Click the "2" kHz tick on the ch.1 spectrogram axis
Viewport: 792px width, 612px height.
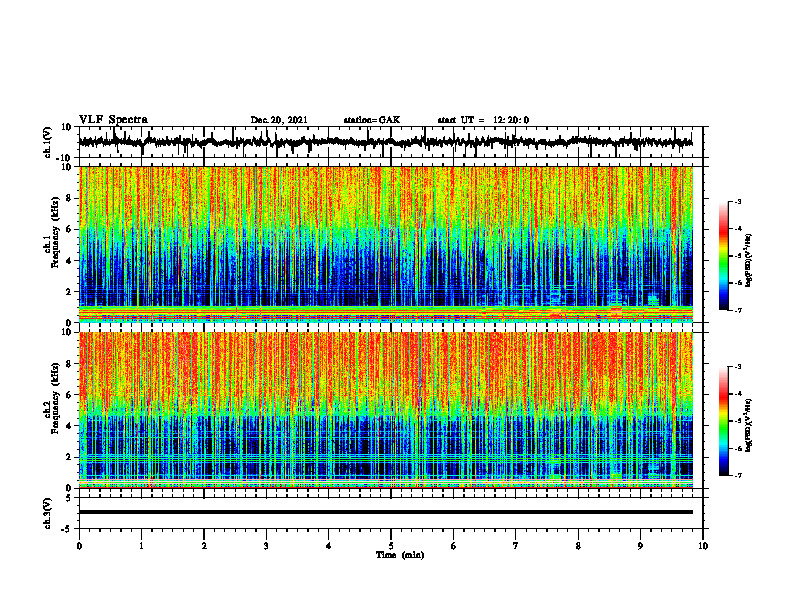pos(69,292)
